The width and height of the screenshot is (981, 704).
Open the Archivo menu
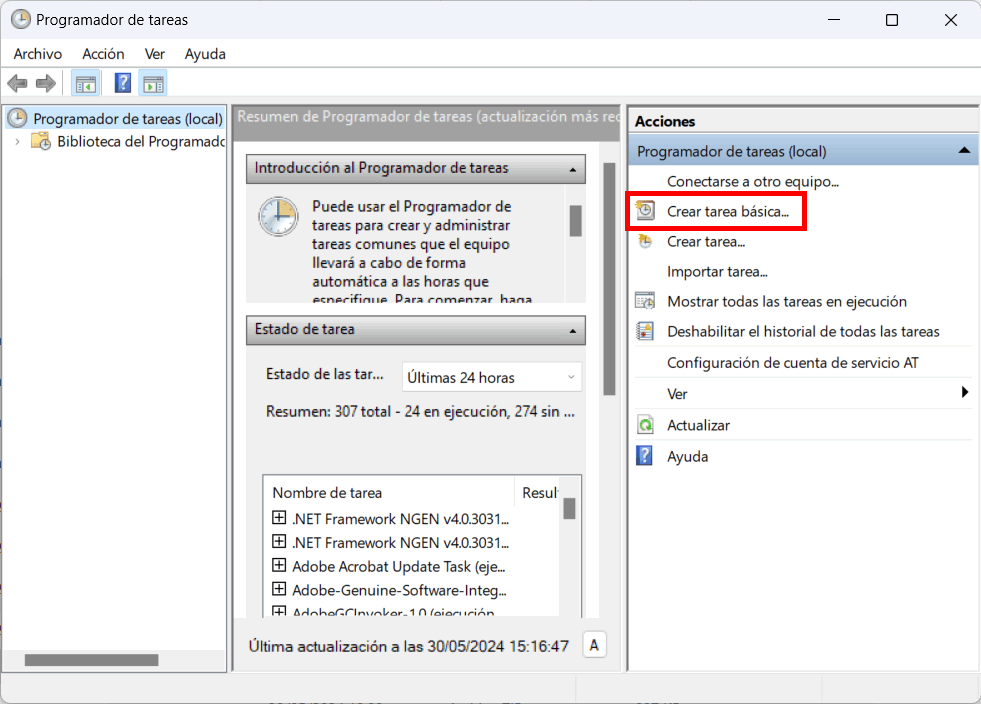coord(37,54)
